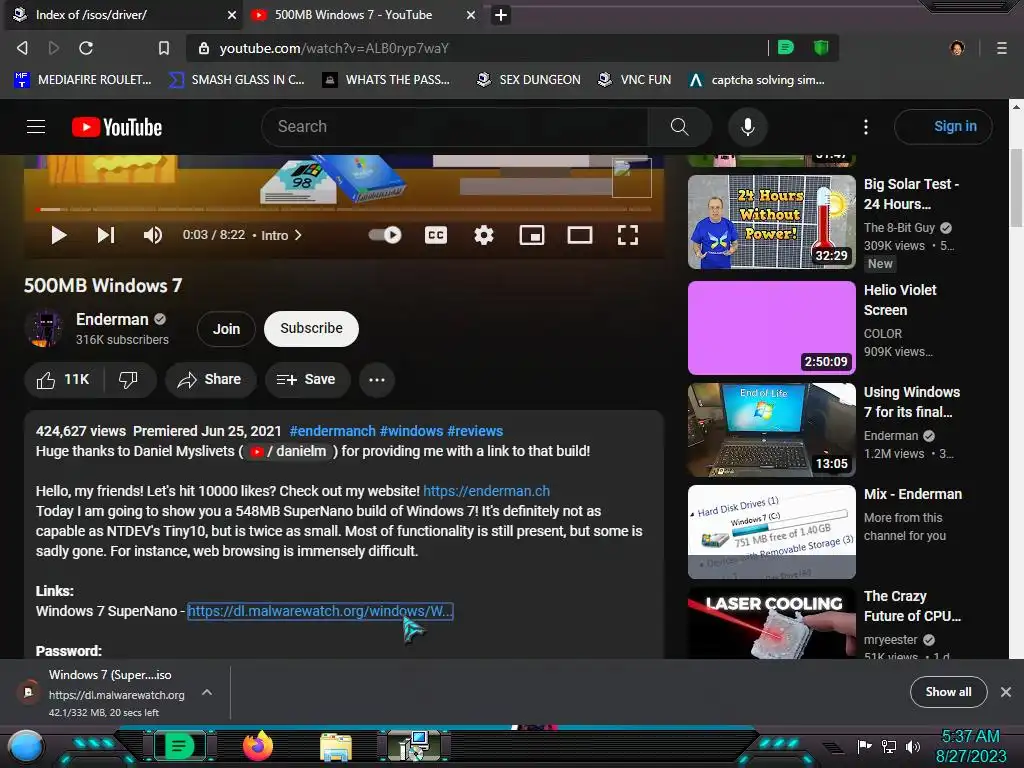This screenshot has width=1024, height=768.
Task: Click the browser address bar URL
Action: point(334,48)
